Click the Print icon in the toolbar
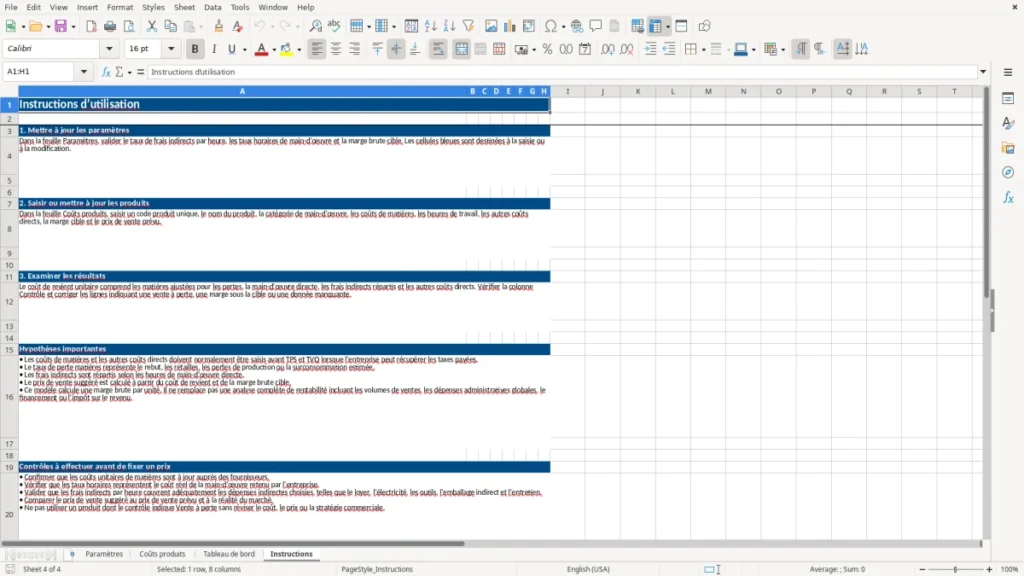The width and height of the screenshot is (1024, 576). click(x=110, y=26)
